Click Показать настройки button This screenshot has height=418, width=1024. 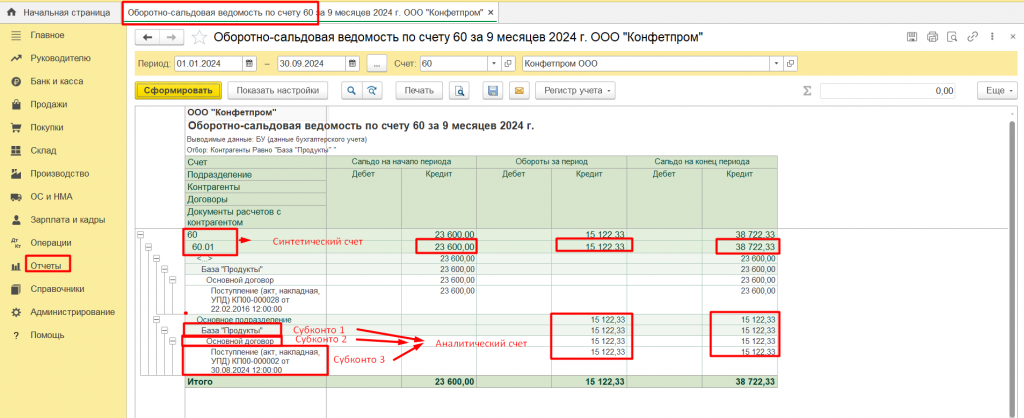pos(278,91)
